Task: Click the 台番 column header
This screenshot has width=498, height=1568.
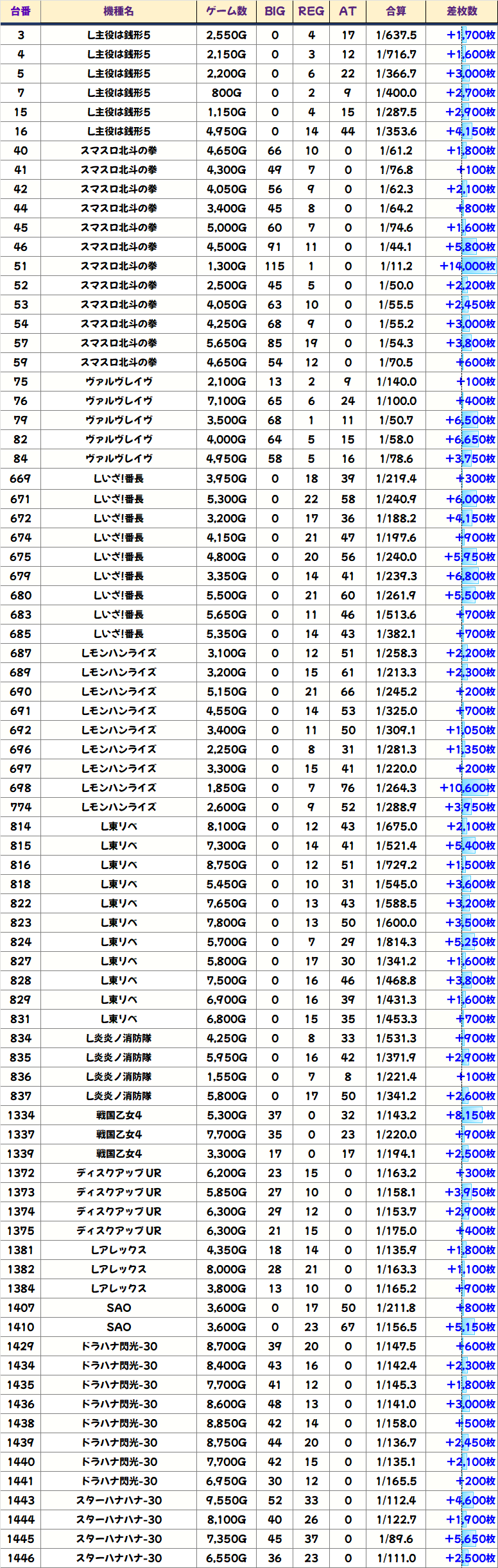Action: [x=21, y=12]
